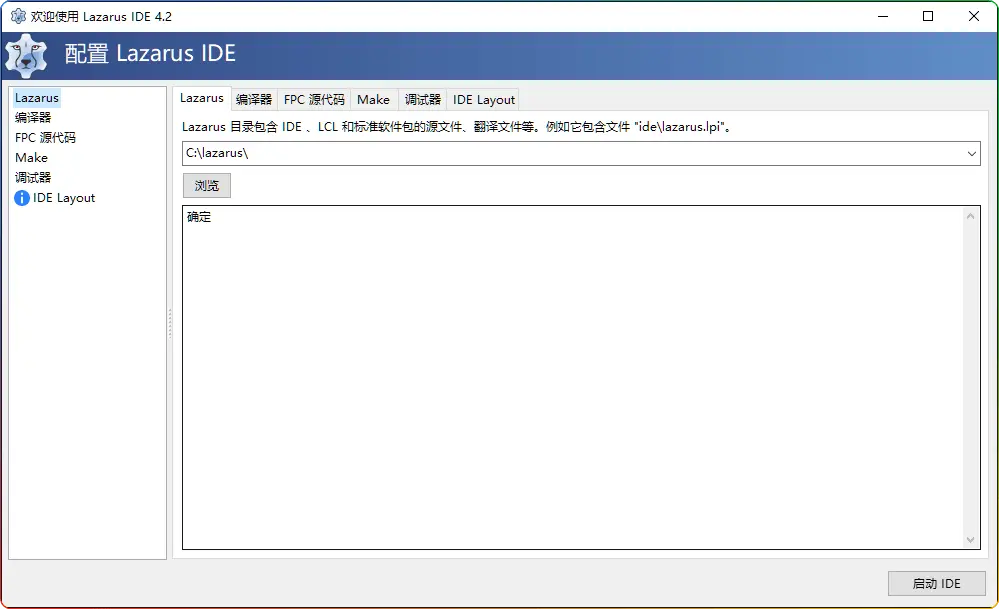Viewport: 999px width, 609px height.
Task: Click the 配置 Lazarus IDE header title
Action: click(150, 54)
